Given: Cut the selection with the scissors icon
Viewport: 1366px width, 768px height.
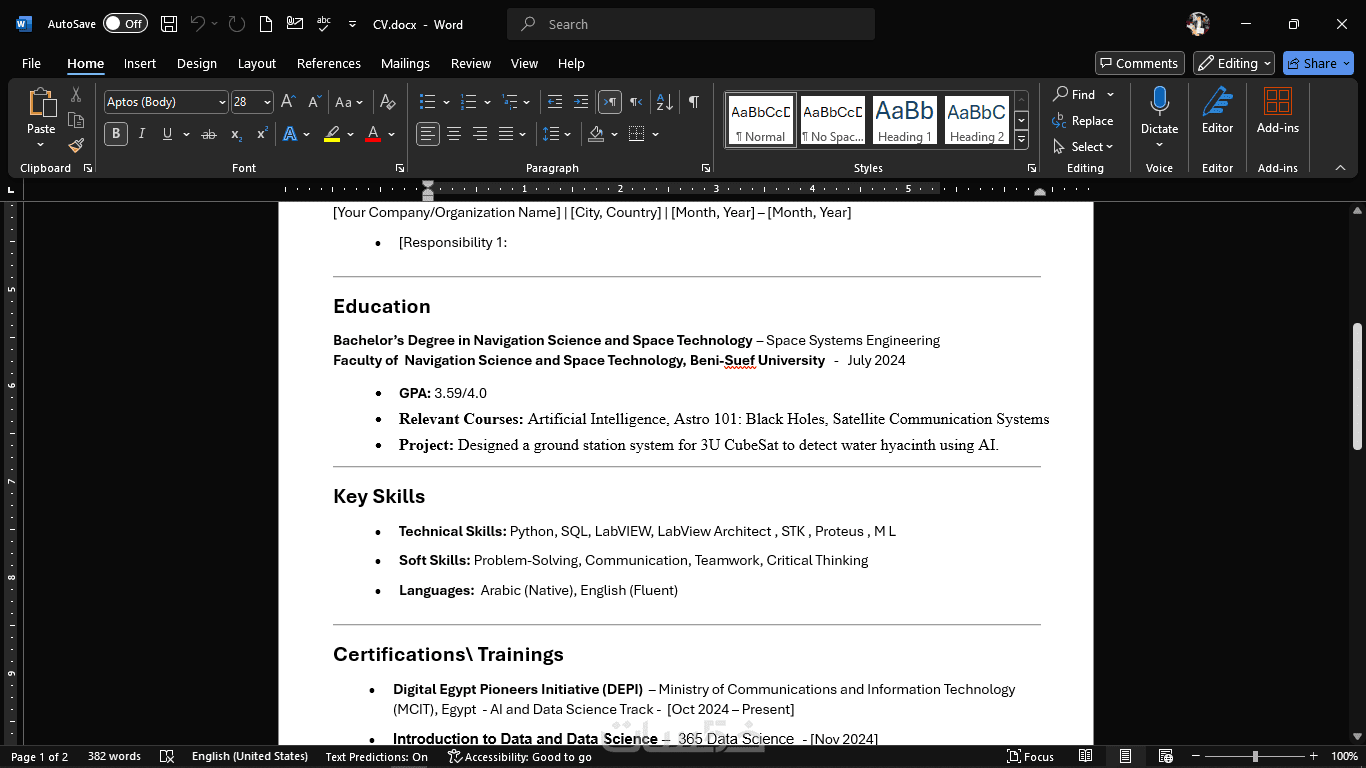Looking at the screenshot, I should coord(76,95).
